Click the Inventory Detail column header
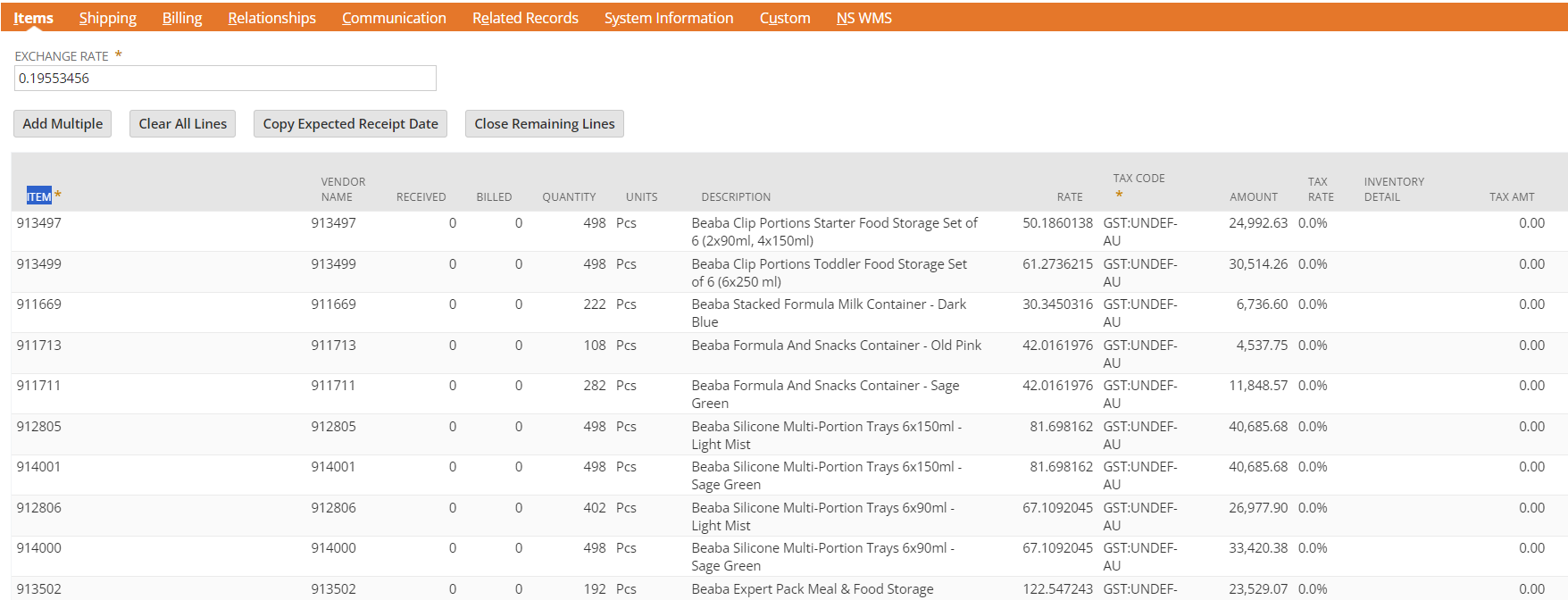Viewport: 1568px width, 600px height. pyautogui.click(x=1394, y=189)
